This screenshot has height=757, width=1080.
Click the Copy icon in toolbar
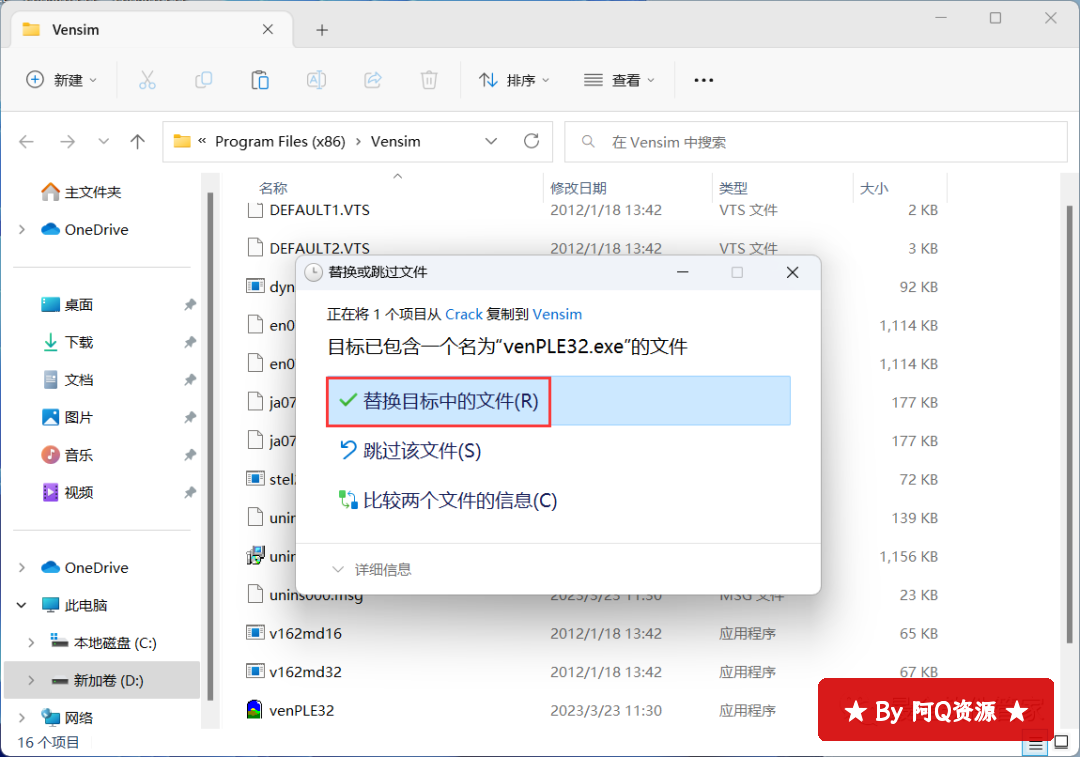pos(204,80)
